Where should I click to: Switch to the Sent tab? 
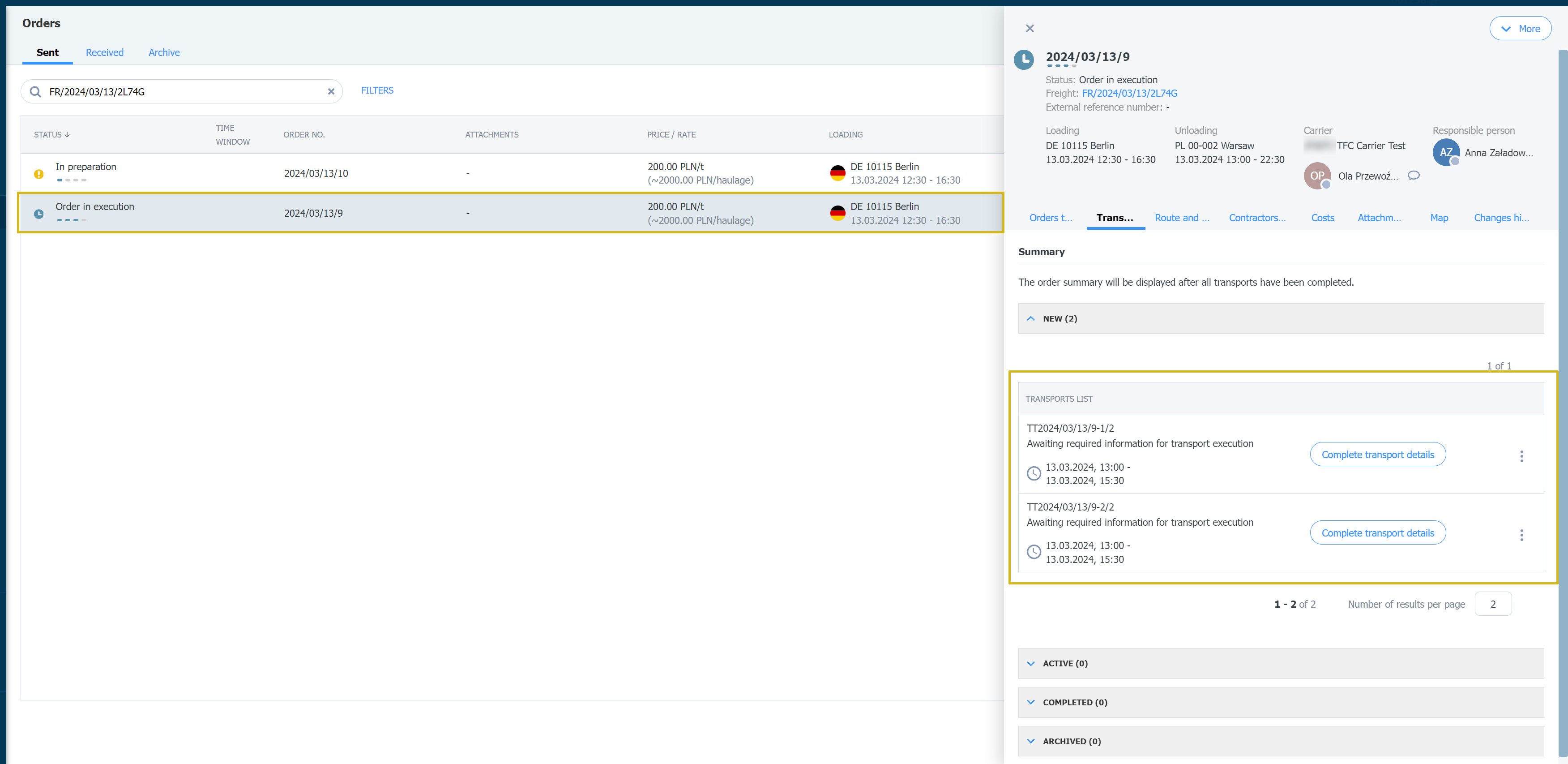click(x=47, y=52)
